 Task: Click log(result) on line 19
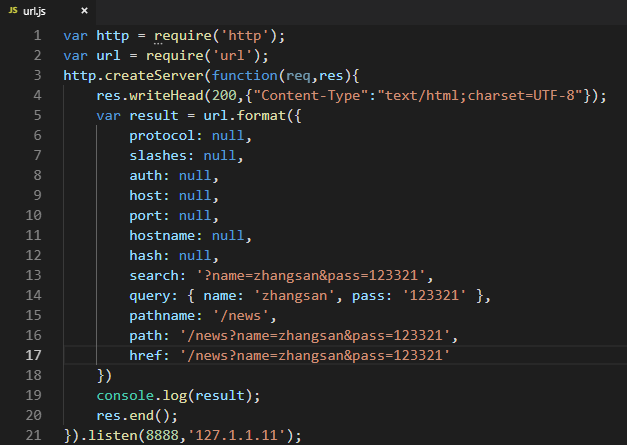pos(208,396)
